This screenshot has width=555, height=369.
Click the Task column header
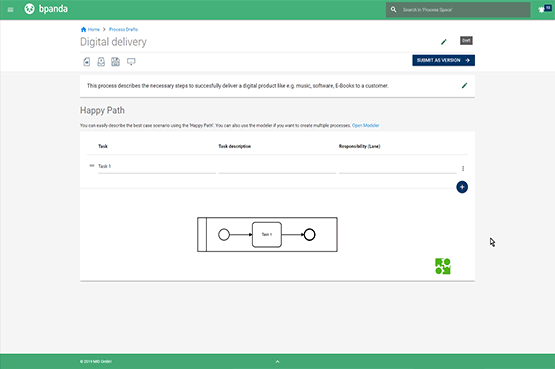pos(103,146)
